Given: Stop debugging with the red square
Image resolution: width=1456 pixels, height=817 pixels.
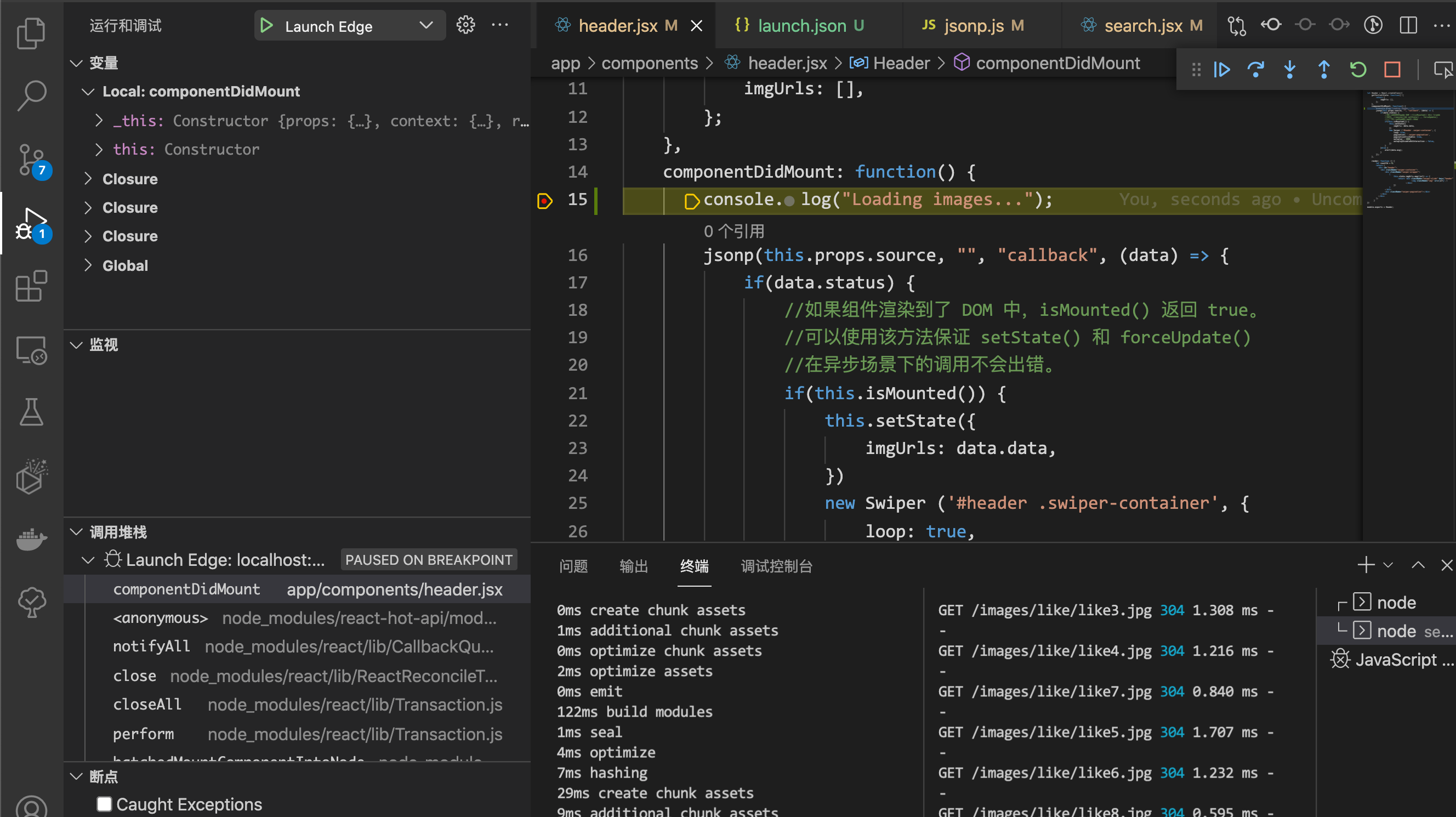Looking at the screenshot, I should point(1392,70).
